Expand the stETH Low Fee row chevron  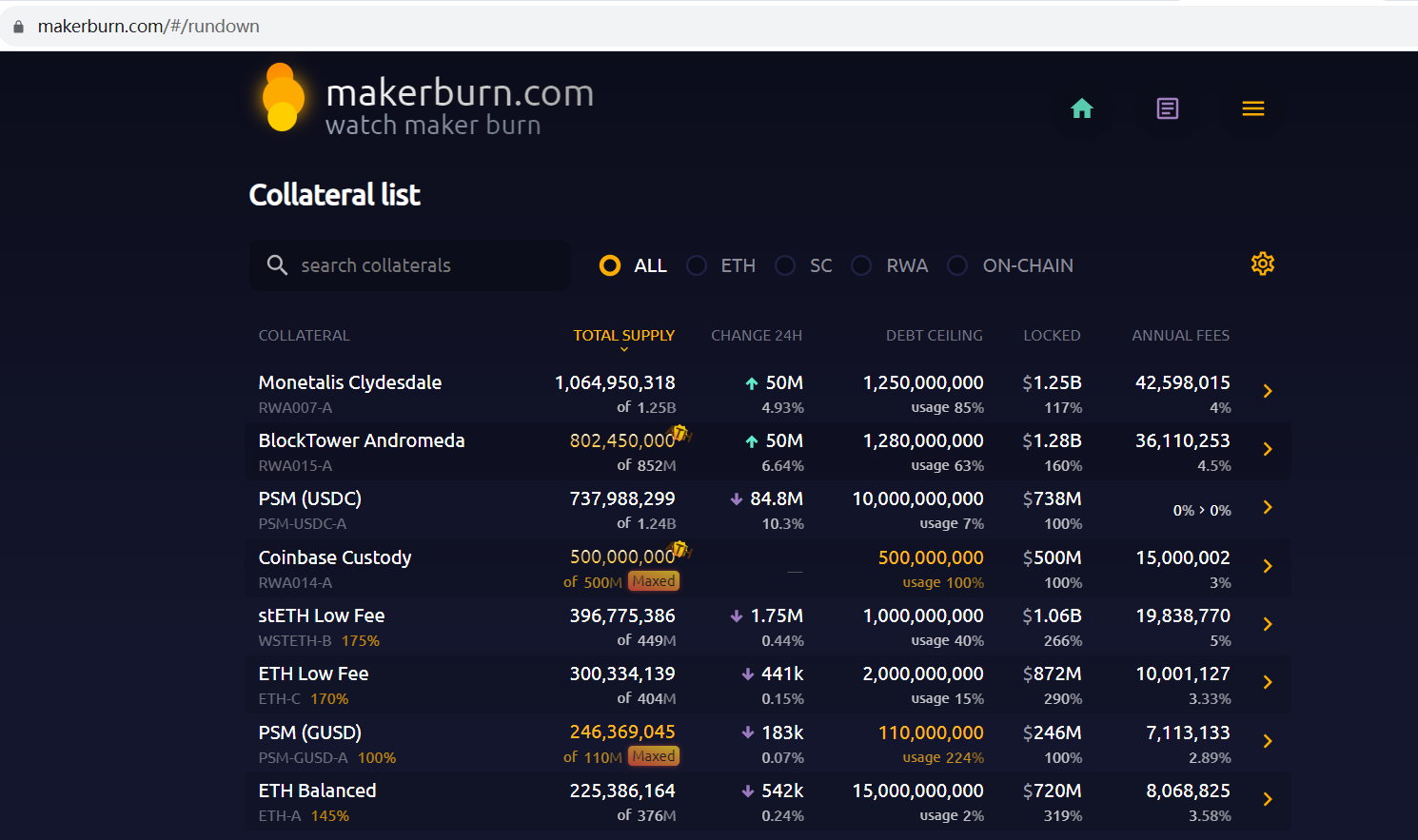1268,624
